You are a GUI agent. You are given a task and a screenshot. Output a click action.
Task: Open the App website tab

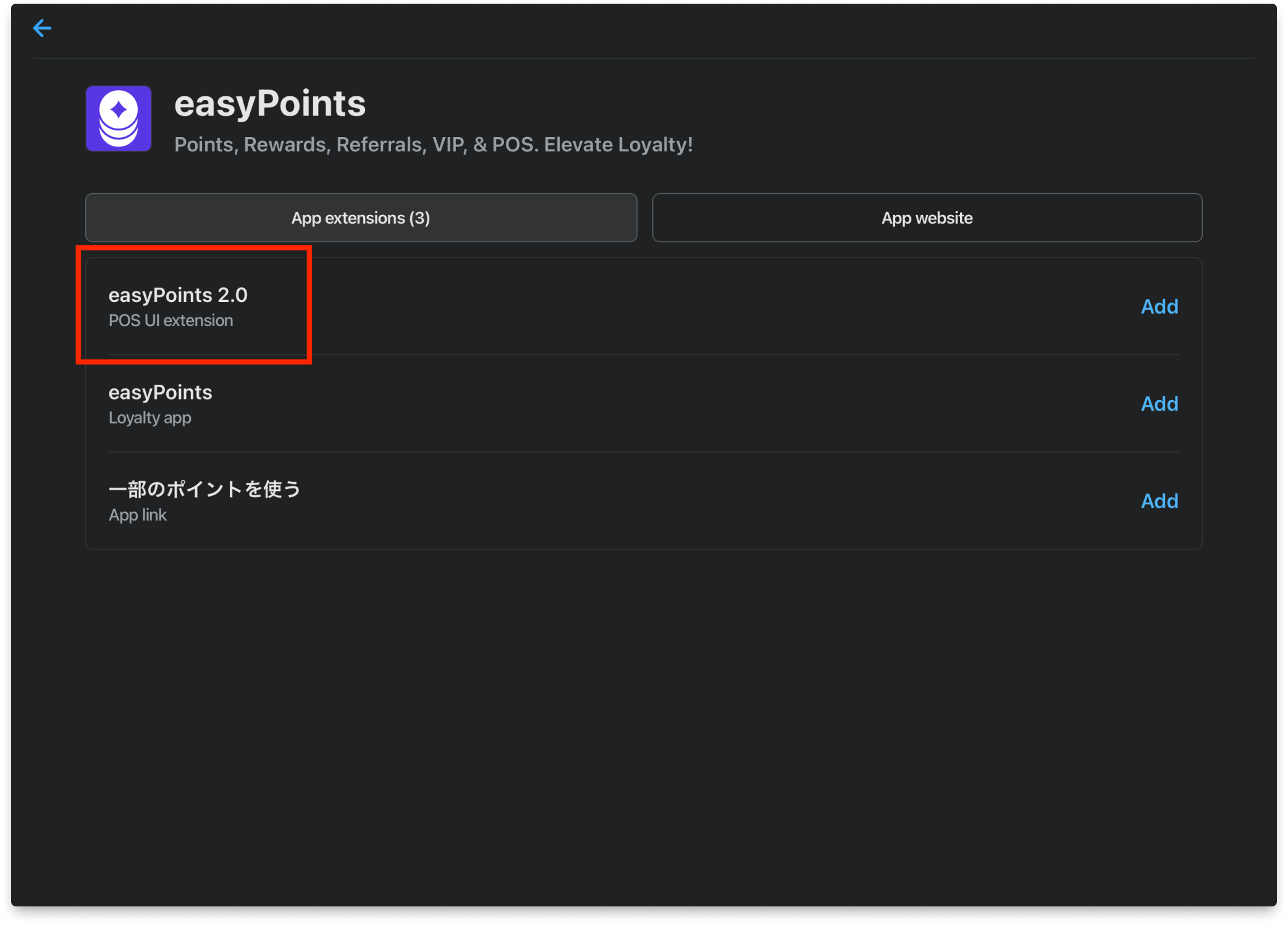click(x=927, y=218)
